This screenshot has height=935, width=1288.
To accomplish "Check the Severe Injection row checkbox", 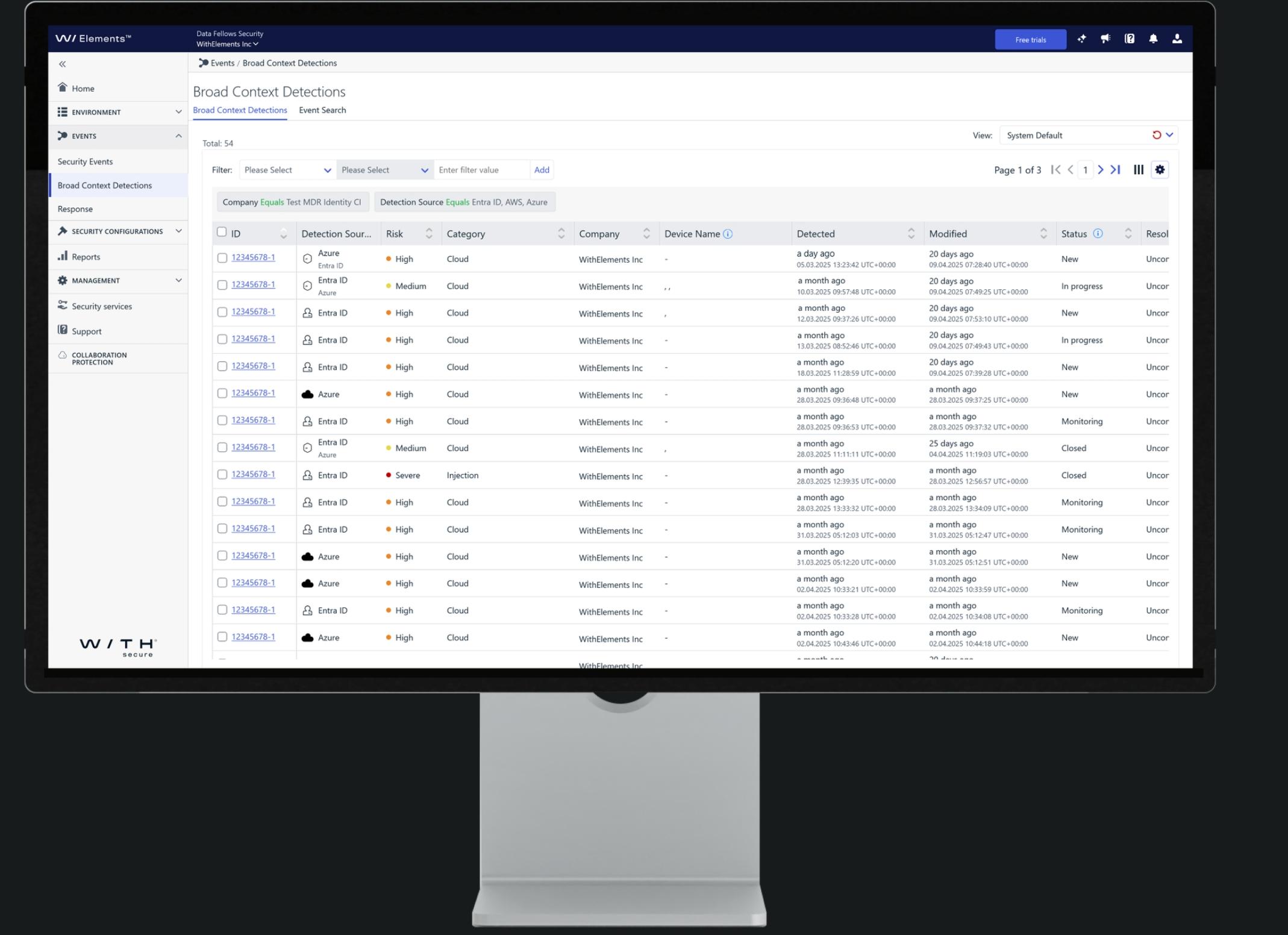I will [x=222, y=475].
